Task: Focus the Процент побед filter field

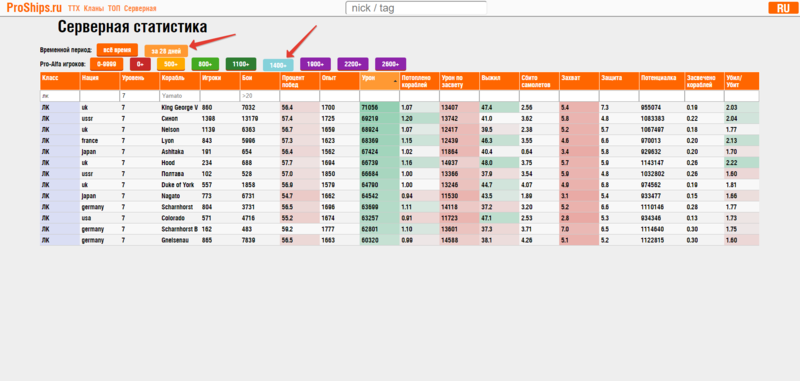Action: [x=299, y=96]
